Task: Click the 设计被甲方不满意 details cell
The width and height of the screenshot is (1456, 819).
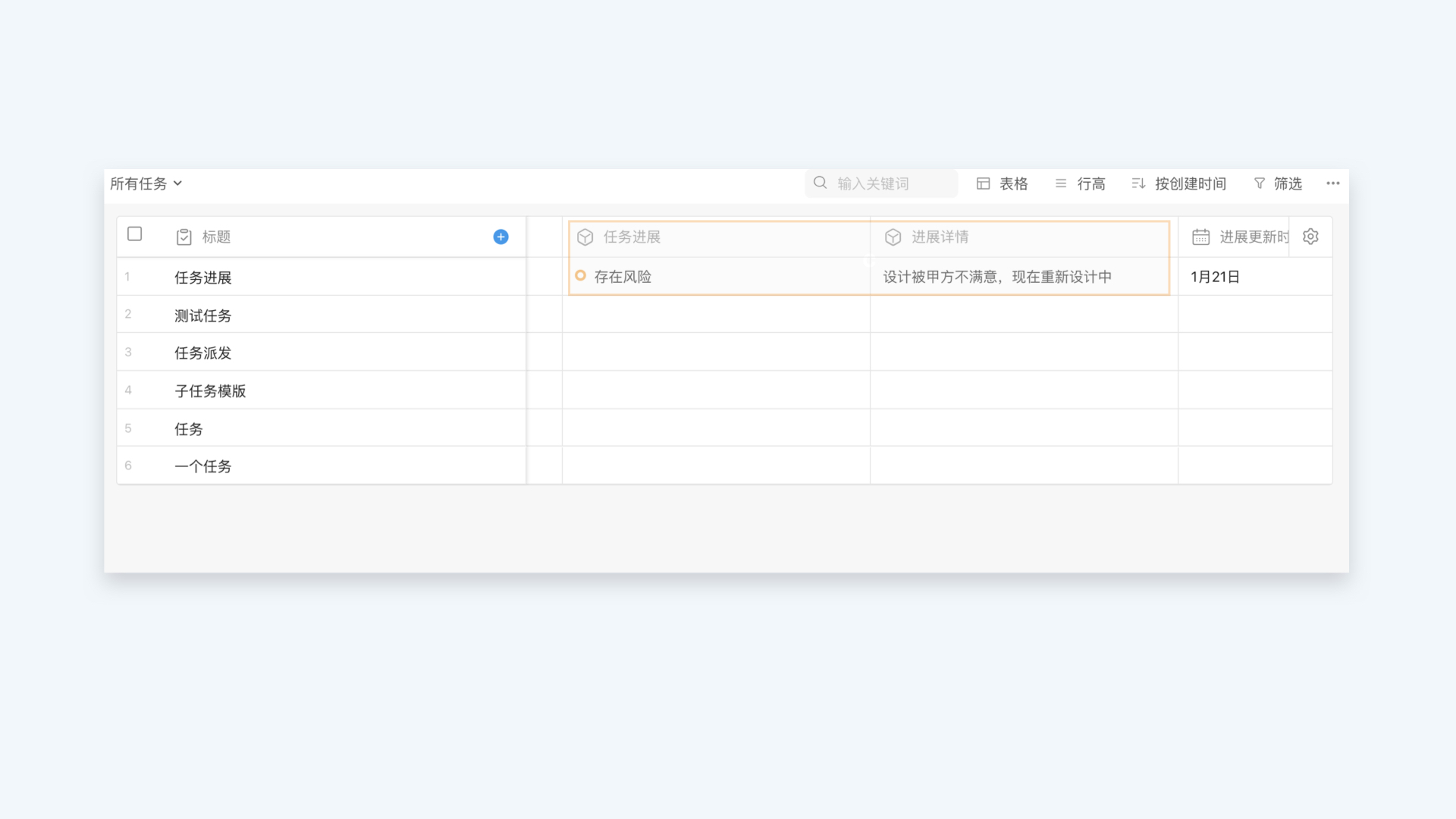Action: click(997, 277)
